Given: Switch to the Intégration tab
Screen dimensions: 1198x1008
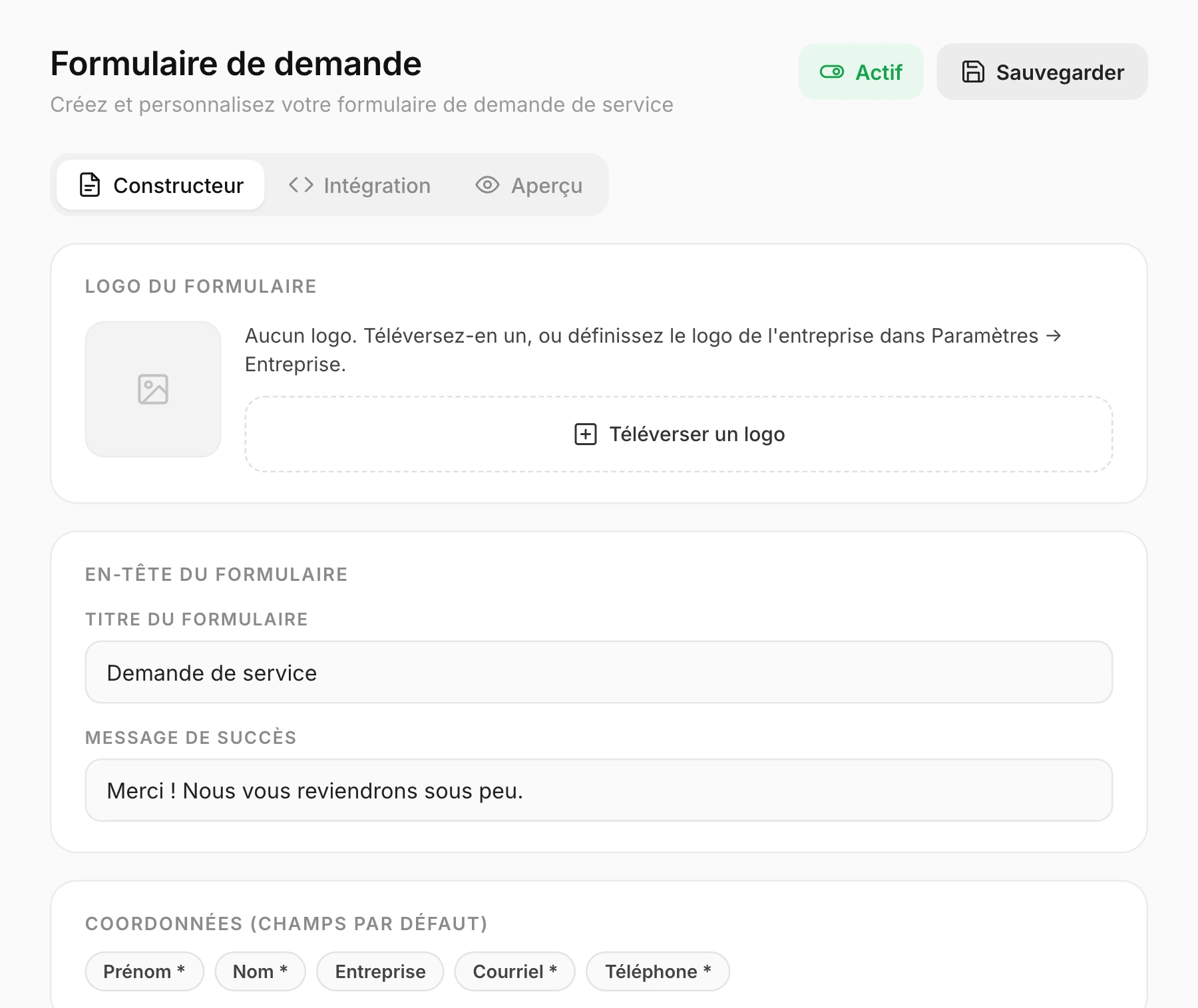Looking at the screenshot, I should [359, 185].
